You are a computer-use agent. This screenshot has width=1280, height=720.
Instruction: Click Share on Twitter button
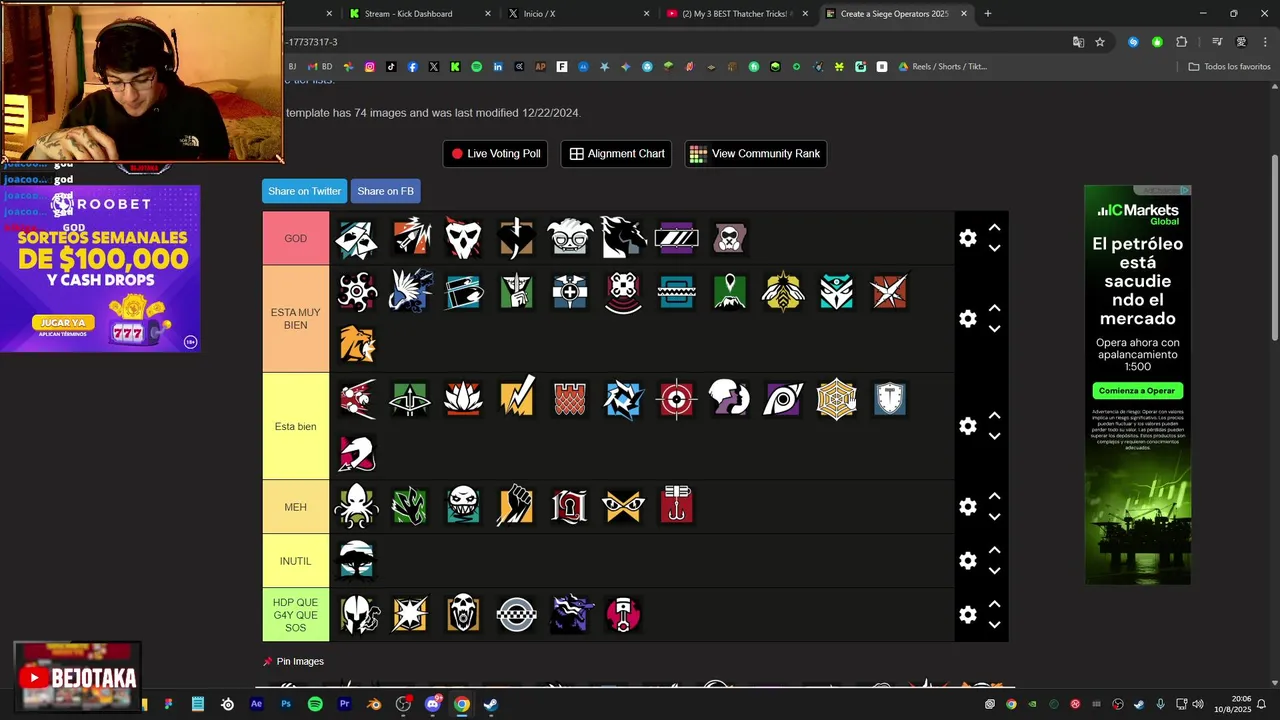click(304, 191)
